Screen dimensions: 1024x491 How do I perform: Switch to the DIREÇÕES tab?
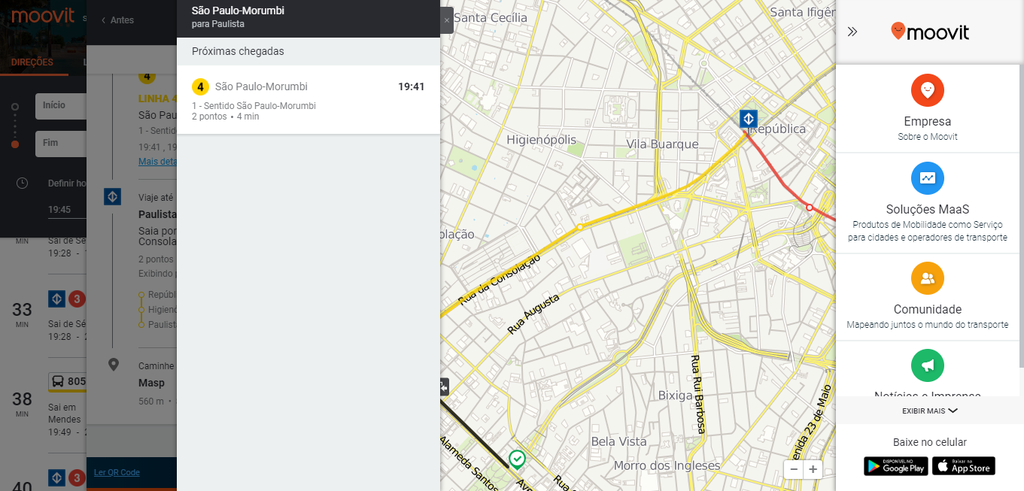[32, 62]
